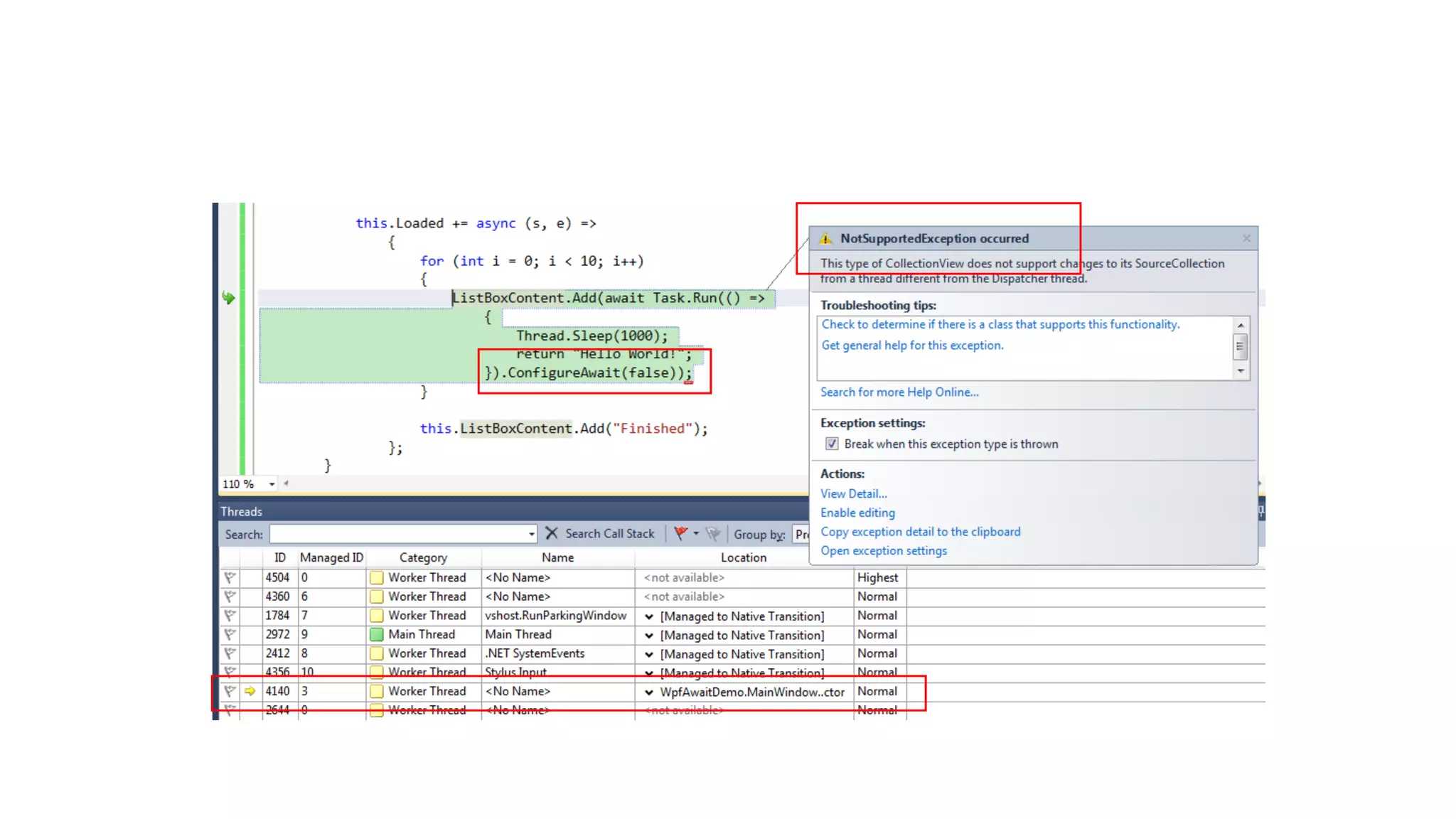Click the Managed ID column header

(x=331, y=558)
